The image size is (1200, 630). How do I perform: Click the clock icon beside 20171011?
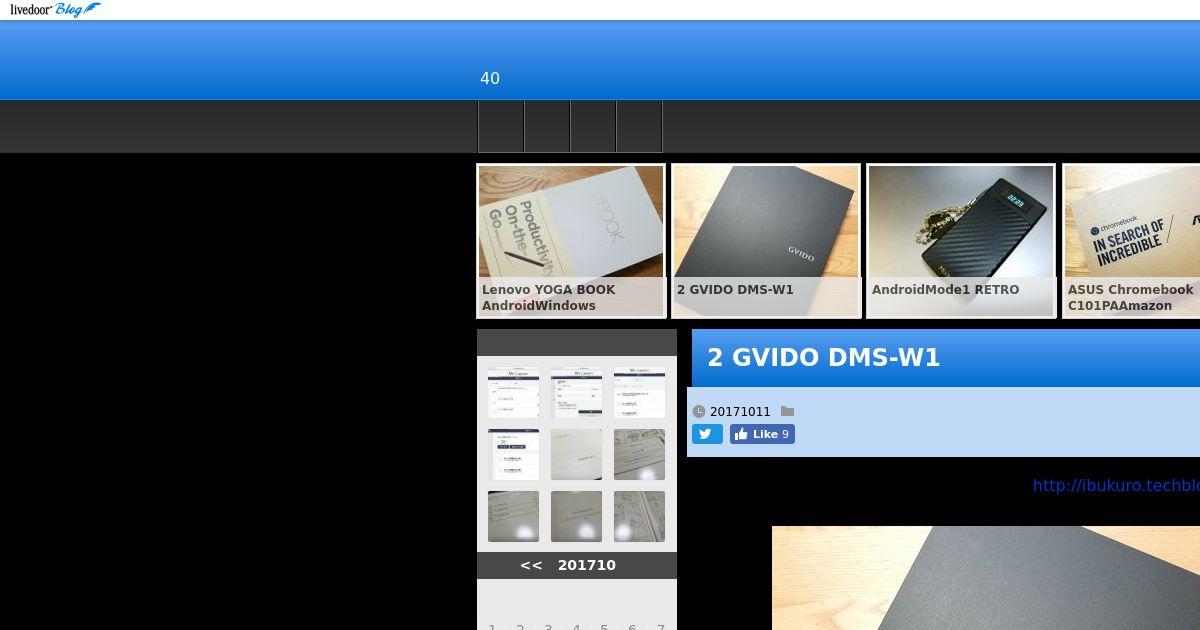[699, 412]
